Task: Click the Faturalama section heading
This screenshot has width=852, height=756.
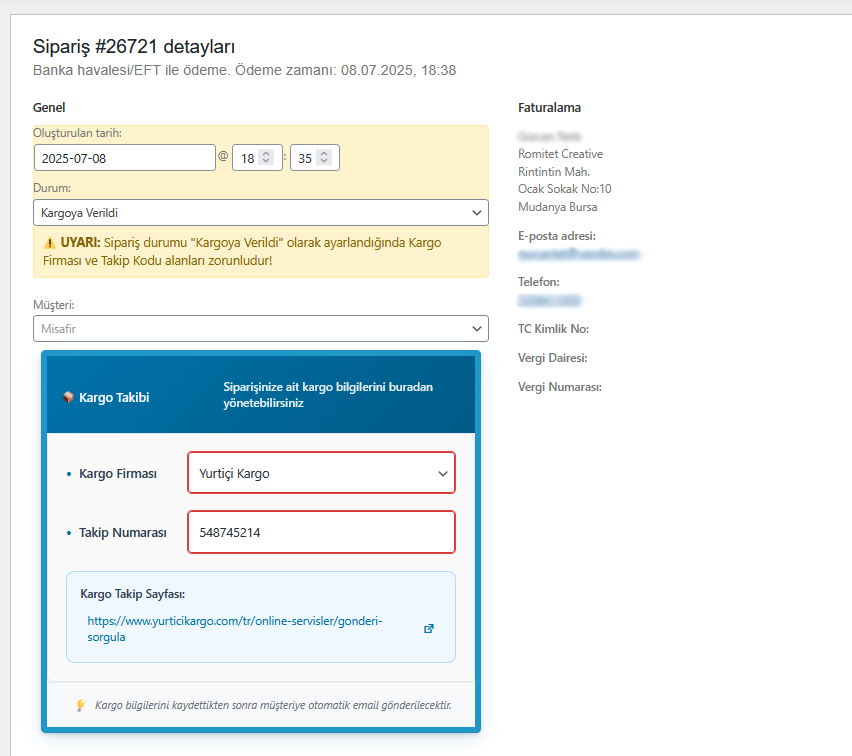Action: [549, 108]
